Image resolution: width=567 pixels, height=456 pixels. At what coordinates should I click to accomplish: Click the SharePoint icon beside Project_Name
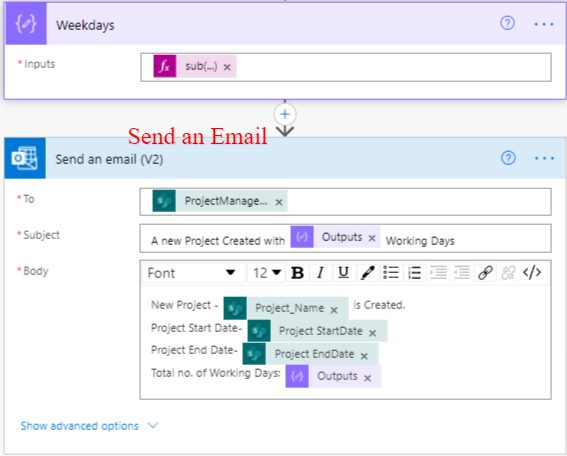[x=235, y=308]
